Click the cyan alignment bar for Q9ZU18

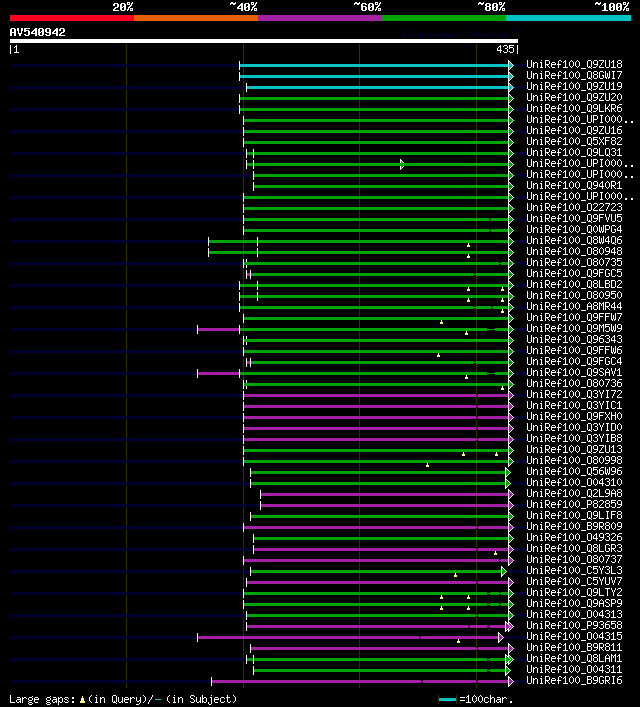pyautogui.click(x=374, y=65)
